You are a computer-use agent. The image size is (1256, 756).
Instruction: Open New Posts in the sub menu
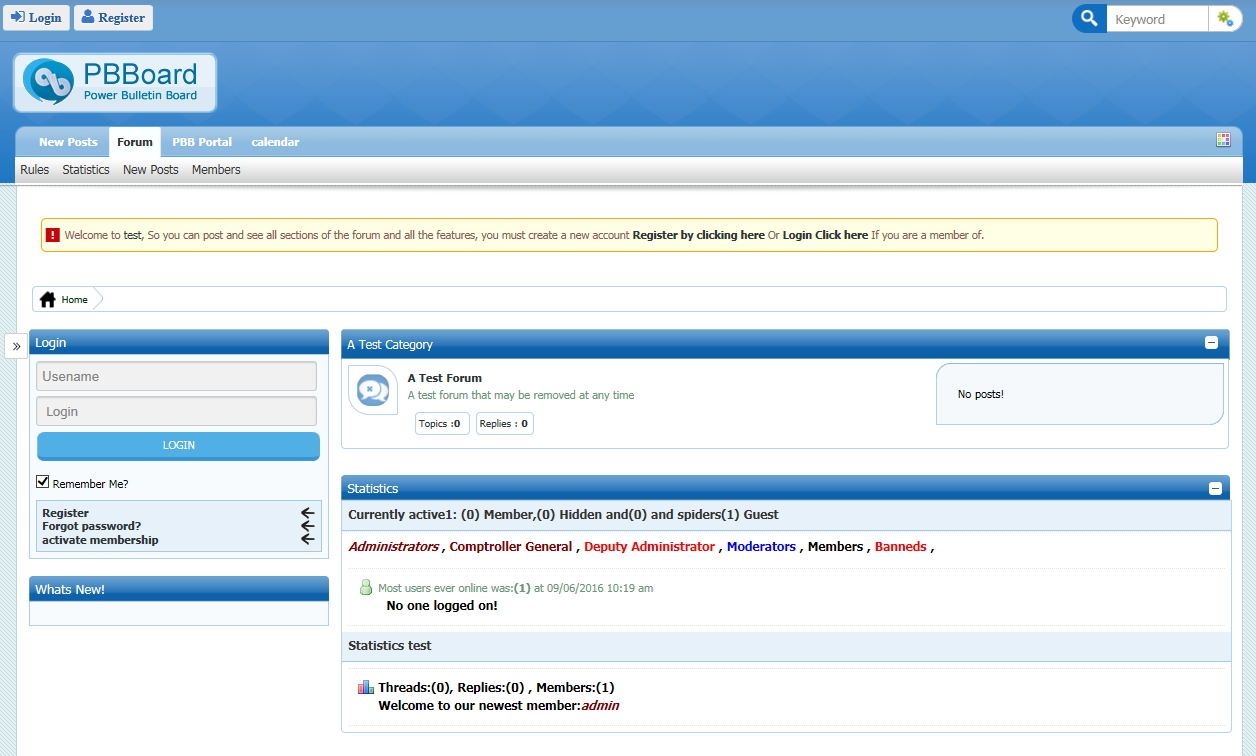[x=151, y=170]
